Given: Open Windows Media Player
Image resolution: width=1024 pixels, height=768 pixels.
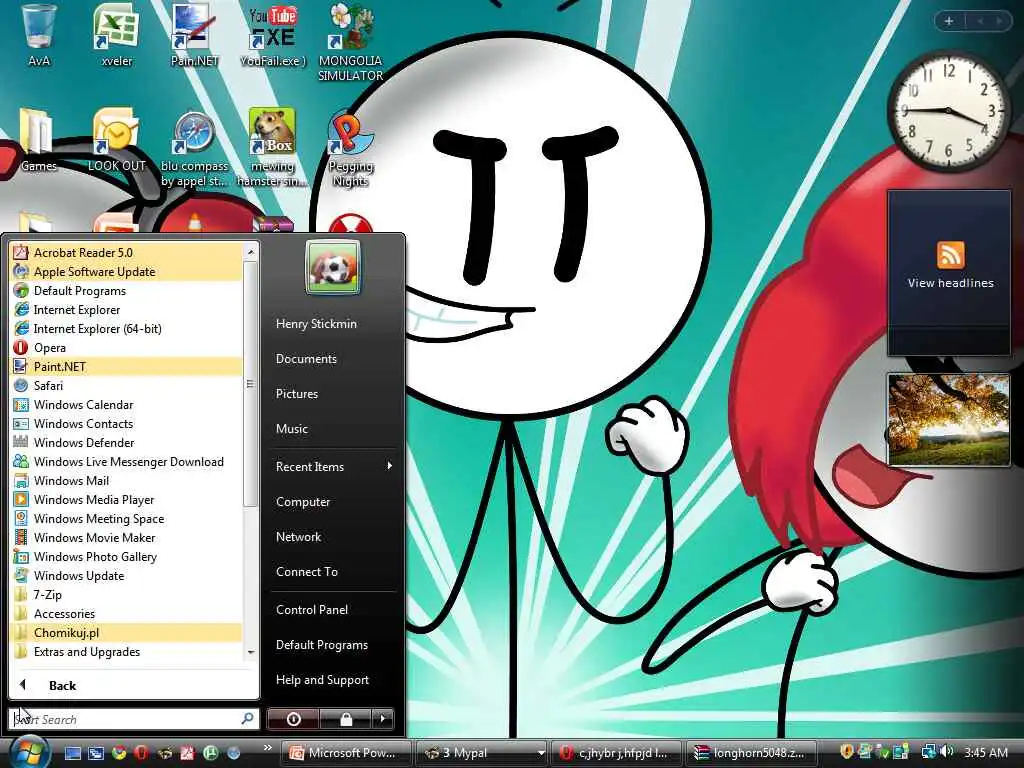Looking at the screenshot, I should point(127,499).
